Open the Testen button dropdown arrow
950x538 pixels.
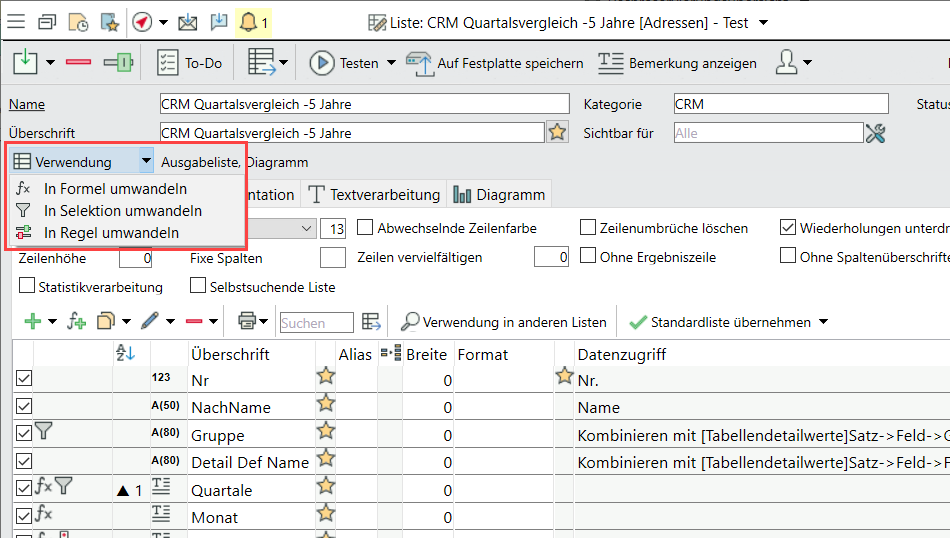pyautogui.click(x=389, y=63)
